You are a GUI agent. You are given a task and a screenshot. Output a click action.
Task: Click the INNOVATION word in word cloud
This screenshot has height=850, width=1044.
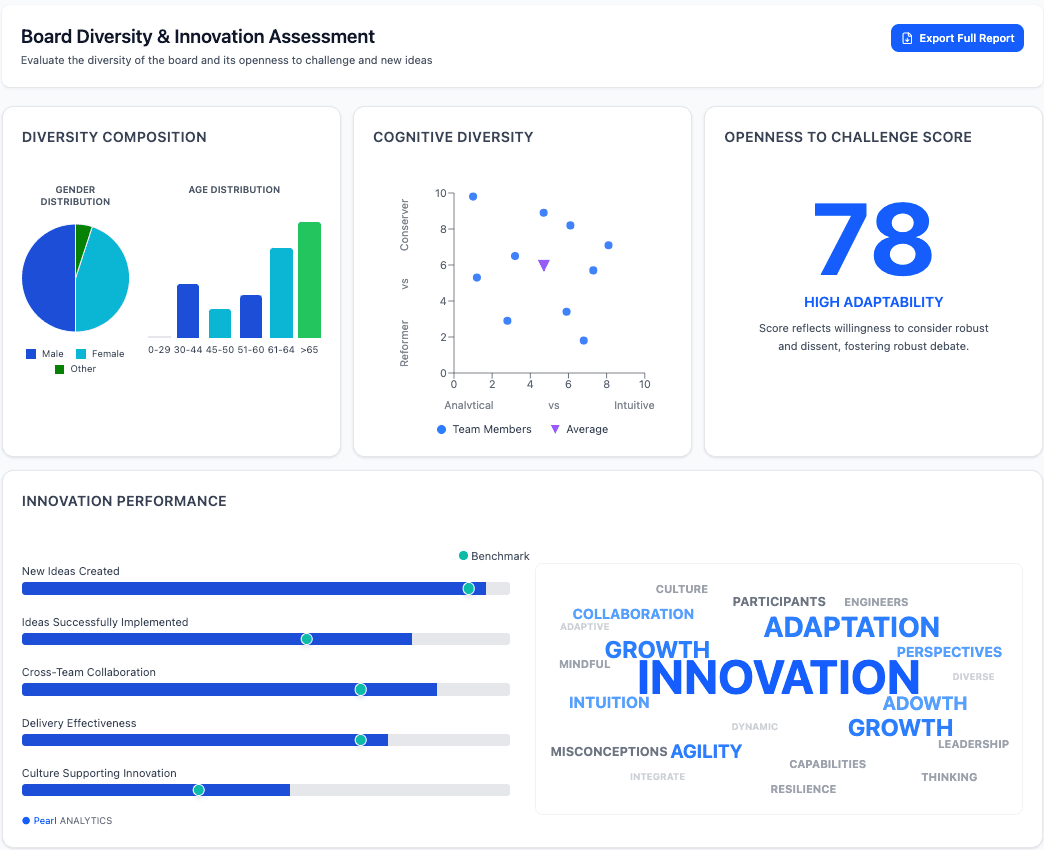coord(778,678)
